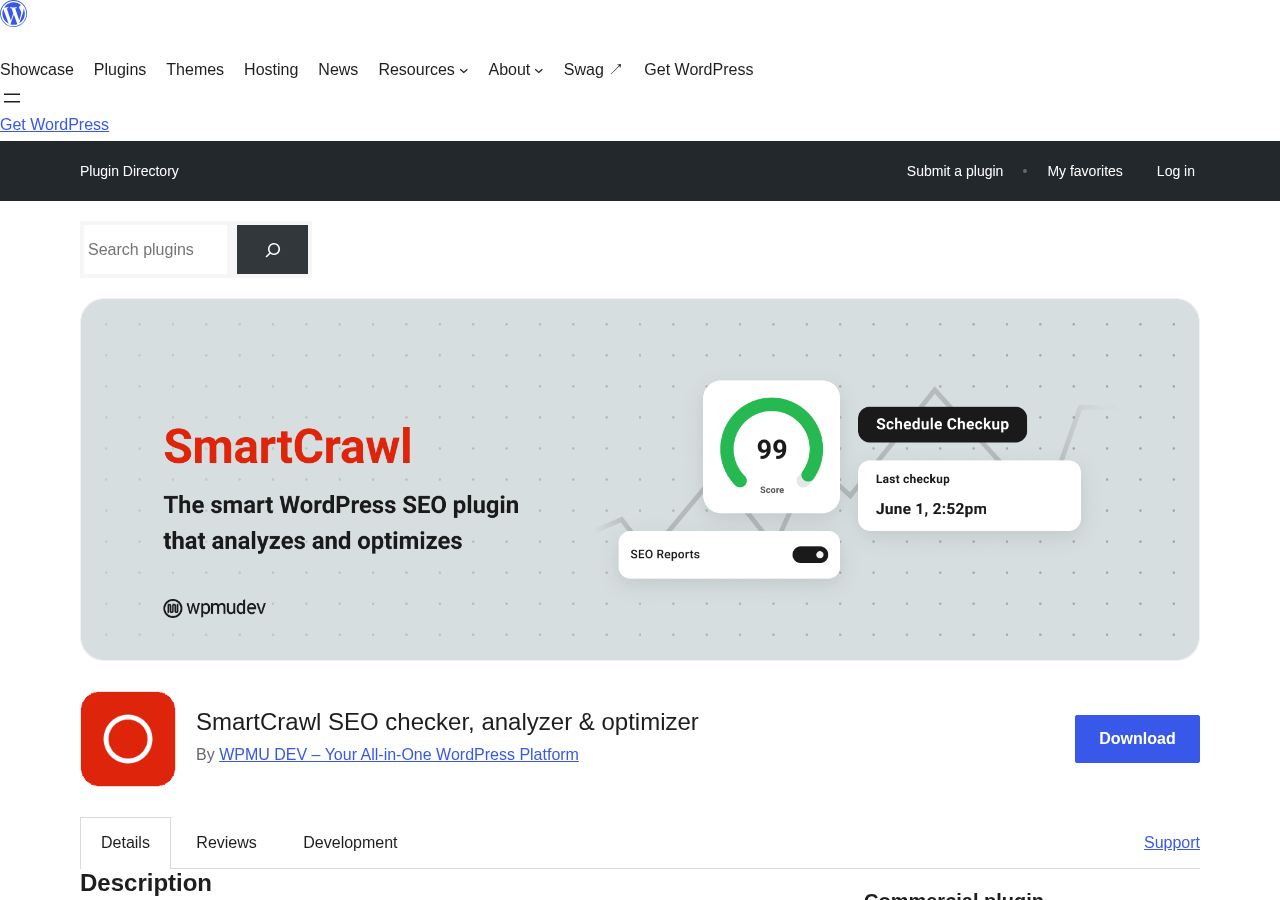Click Get WordPress in top navigation
Viewport: 1280px width, 900px height.
click(x=699, y=70)
